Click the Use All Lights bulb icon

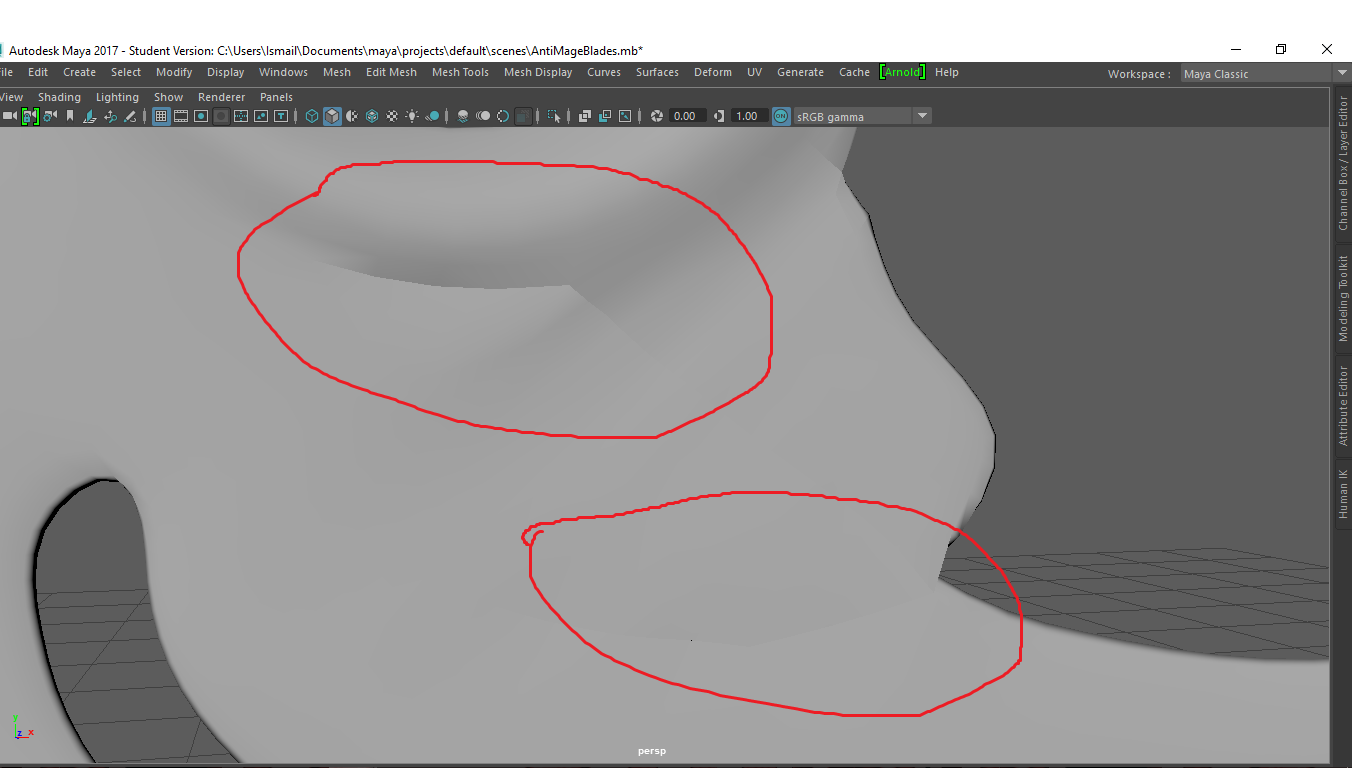click(412, 116)
